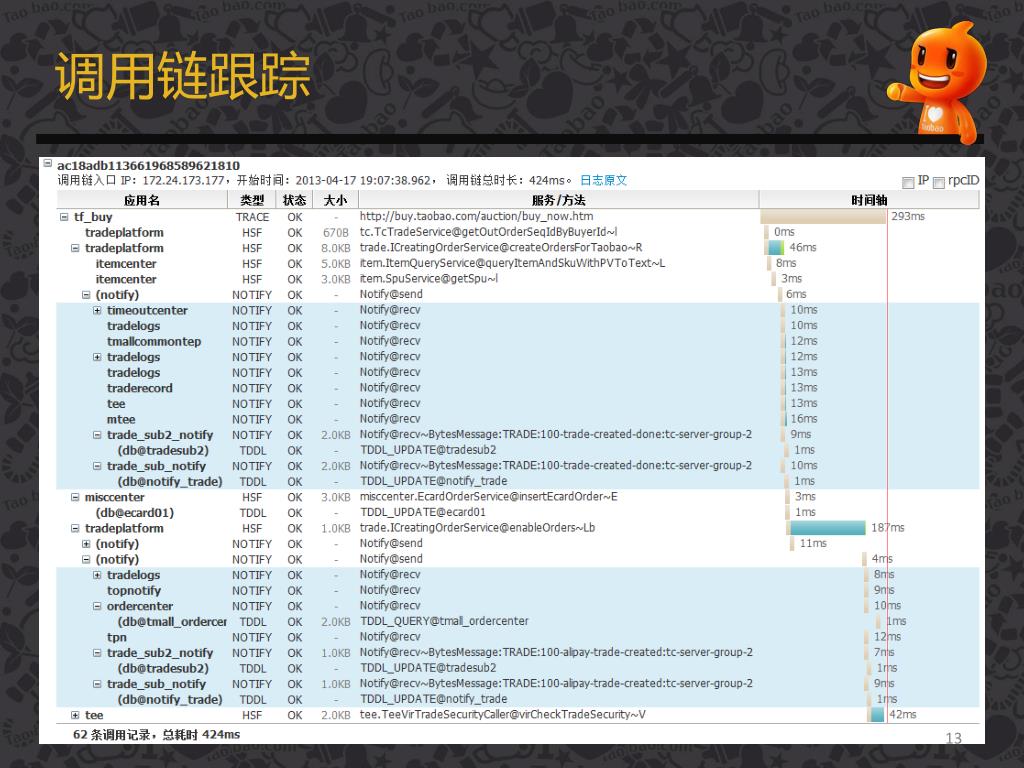Collapse the ordercenter node
Viewport: 1024px width, 768px height.
[97, 606]
